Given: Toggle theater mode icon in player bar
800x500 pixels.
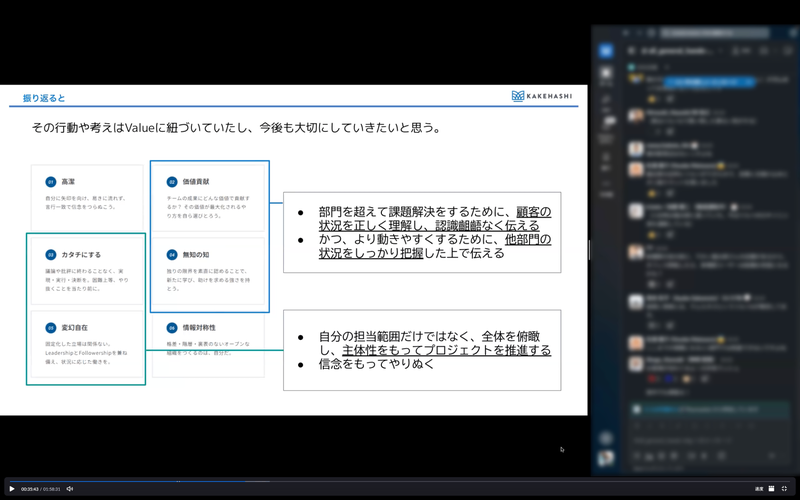Looking at the screenshot, I should tap(771, 489).
